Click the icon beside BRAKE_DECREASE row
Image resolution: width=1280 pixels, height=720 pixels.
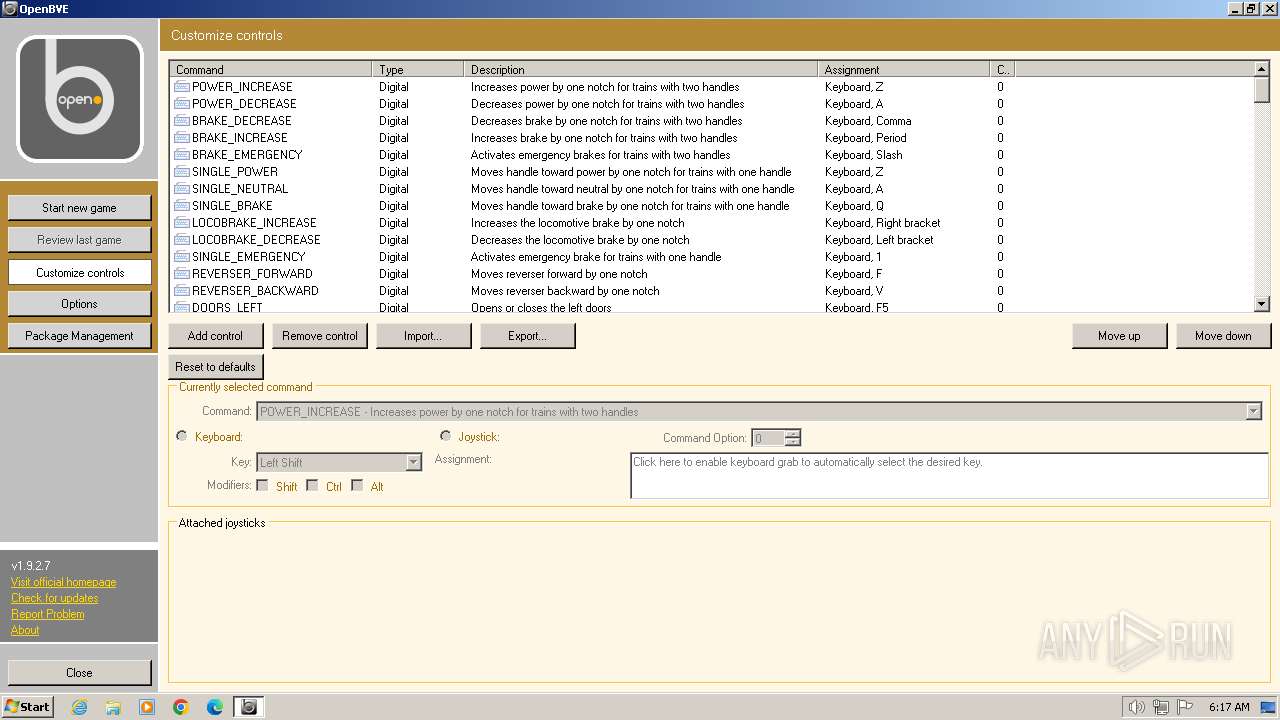tap(182, 121)
